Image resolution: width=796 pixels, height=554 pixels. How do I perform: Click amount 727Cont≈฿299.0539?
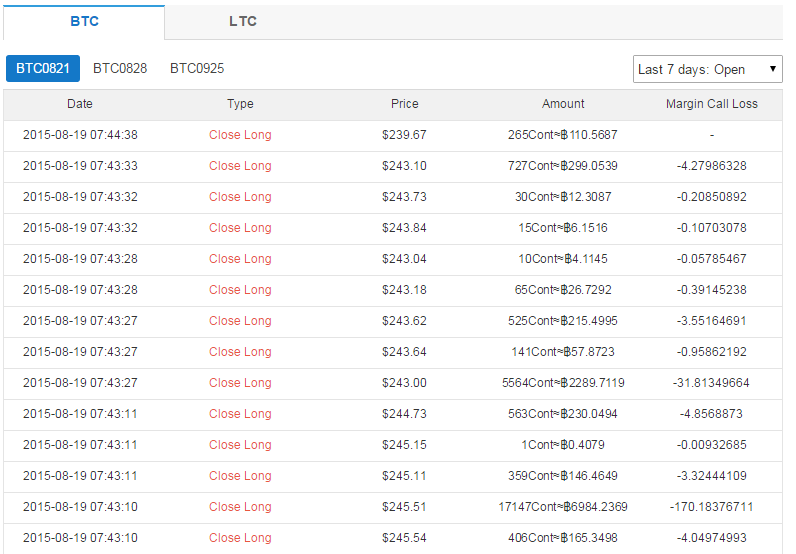click(x=562, y=166)
